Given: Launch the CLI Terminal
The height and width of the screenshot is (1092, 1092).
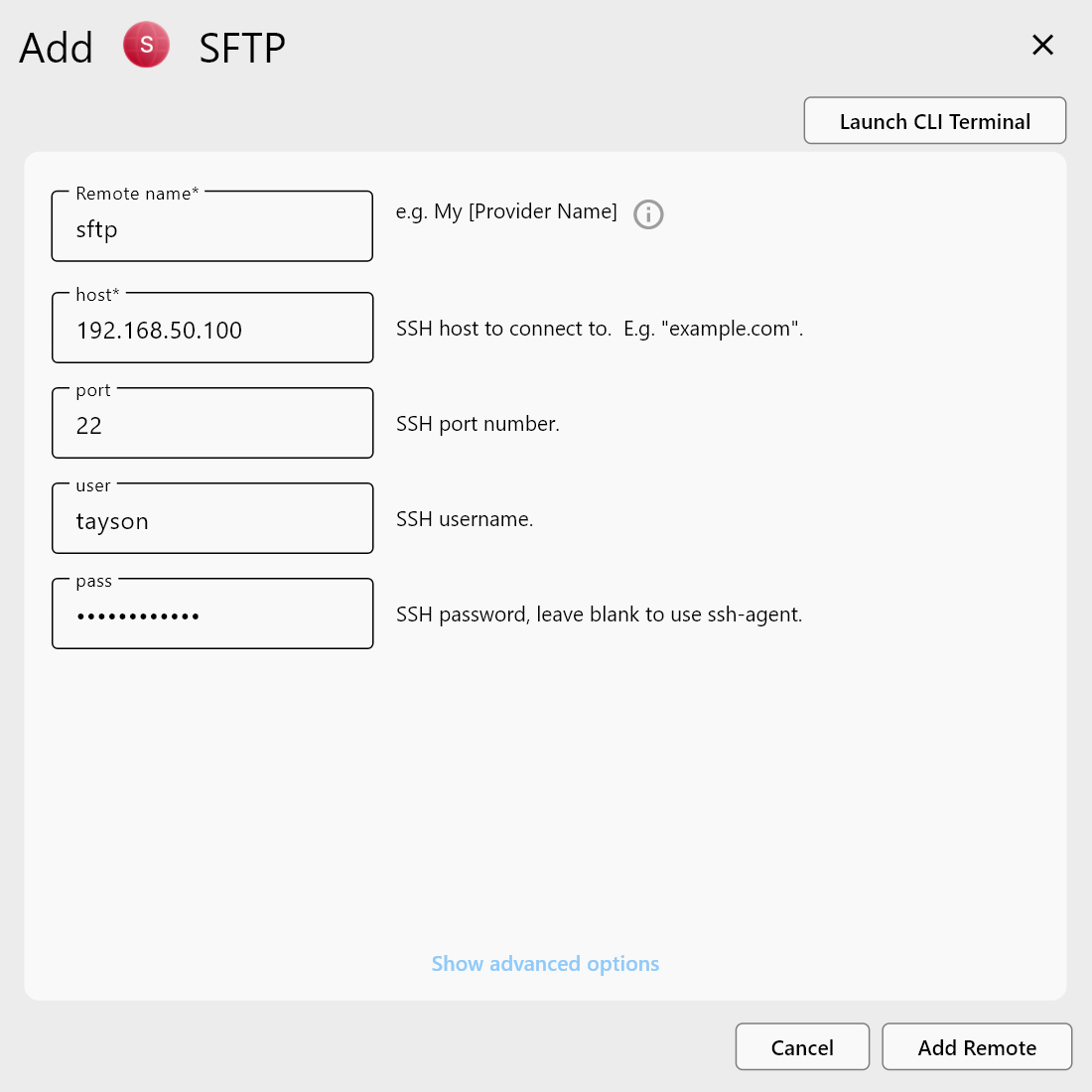Looking at the screenshot, I should [x=933, y=120].
